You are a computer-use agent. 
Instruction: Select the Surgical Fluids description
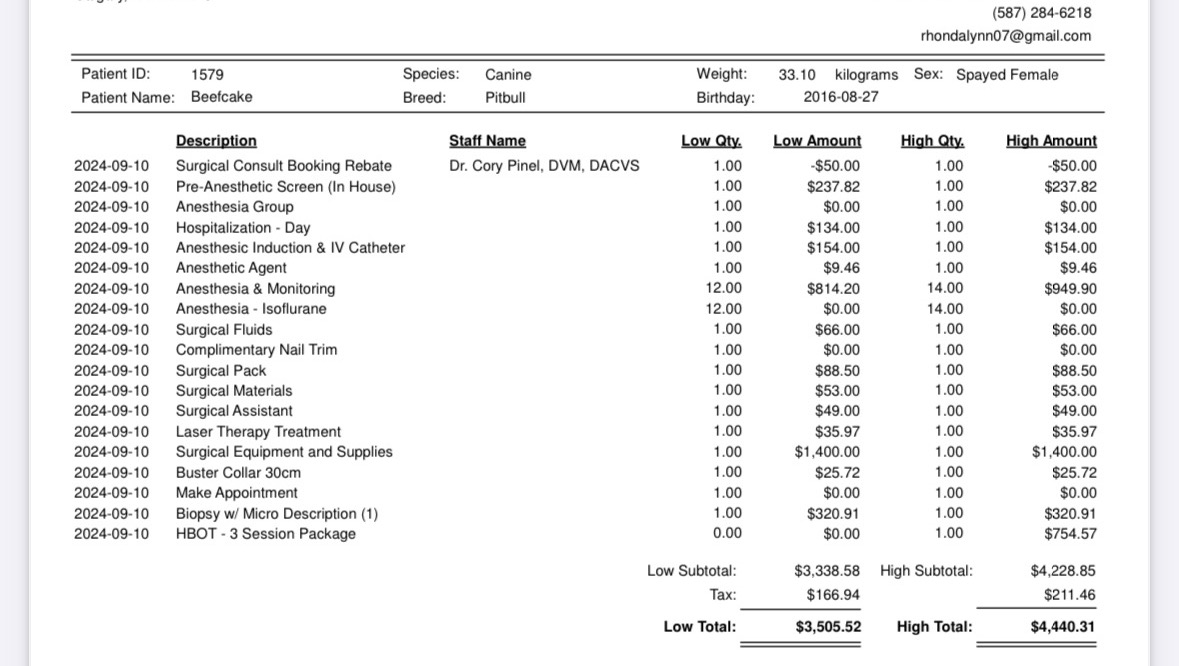[x=224, y=330]
